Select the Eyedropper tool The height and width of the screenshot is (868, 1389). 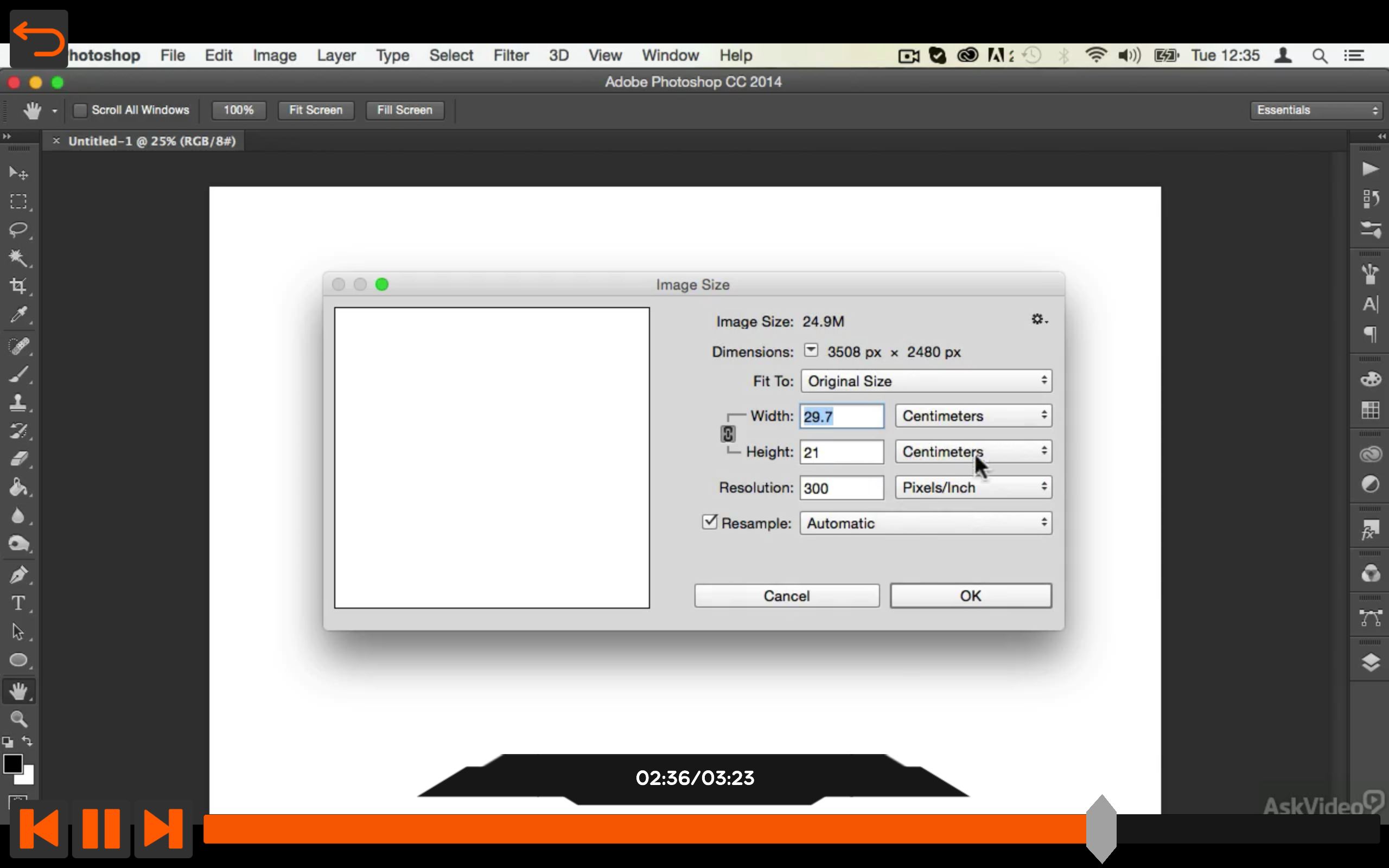click(18, 314)
